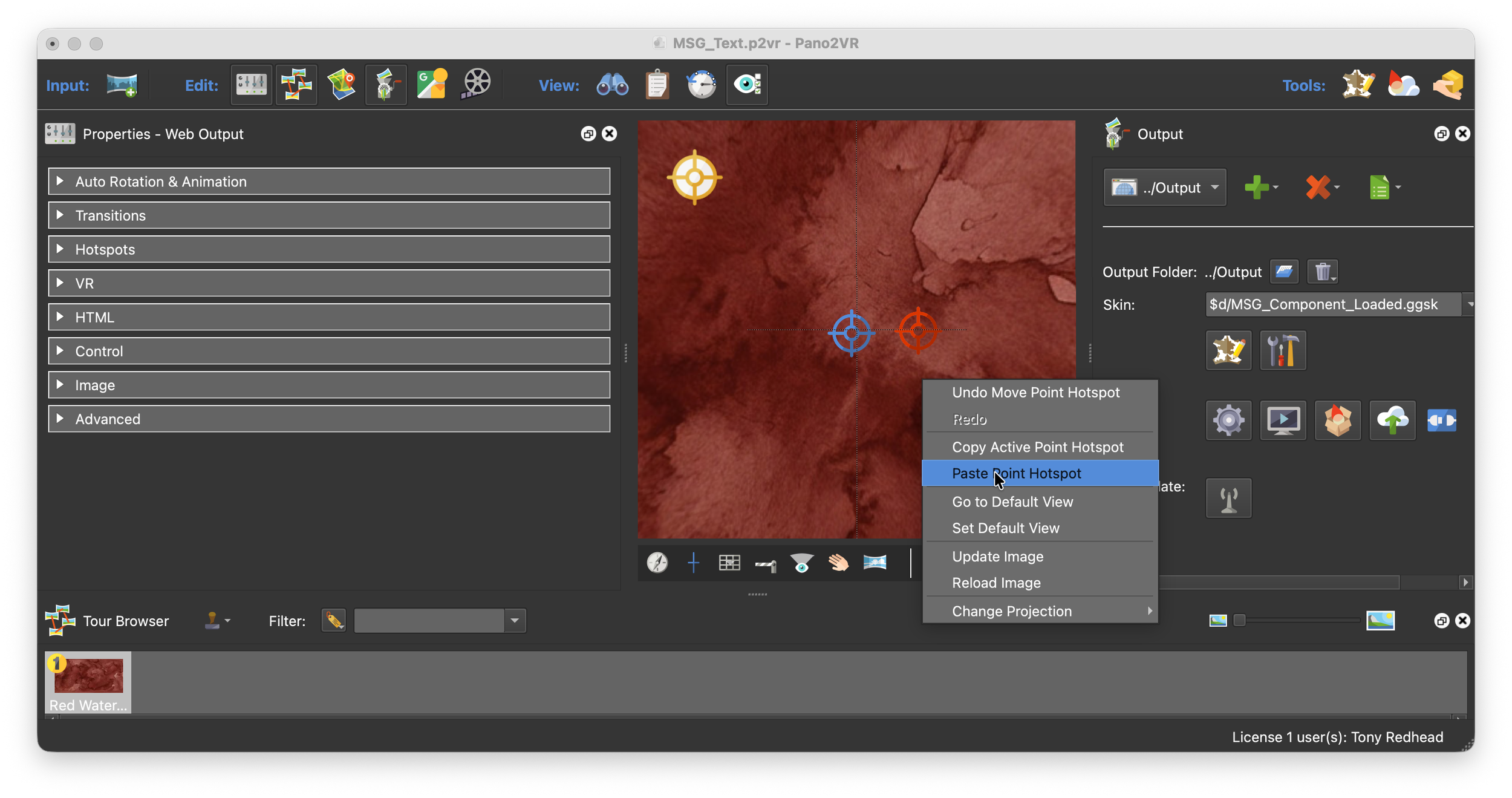1512x798 pixels.
Task: Toggle the hand drag mode button
Action: (838, 563)
